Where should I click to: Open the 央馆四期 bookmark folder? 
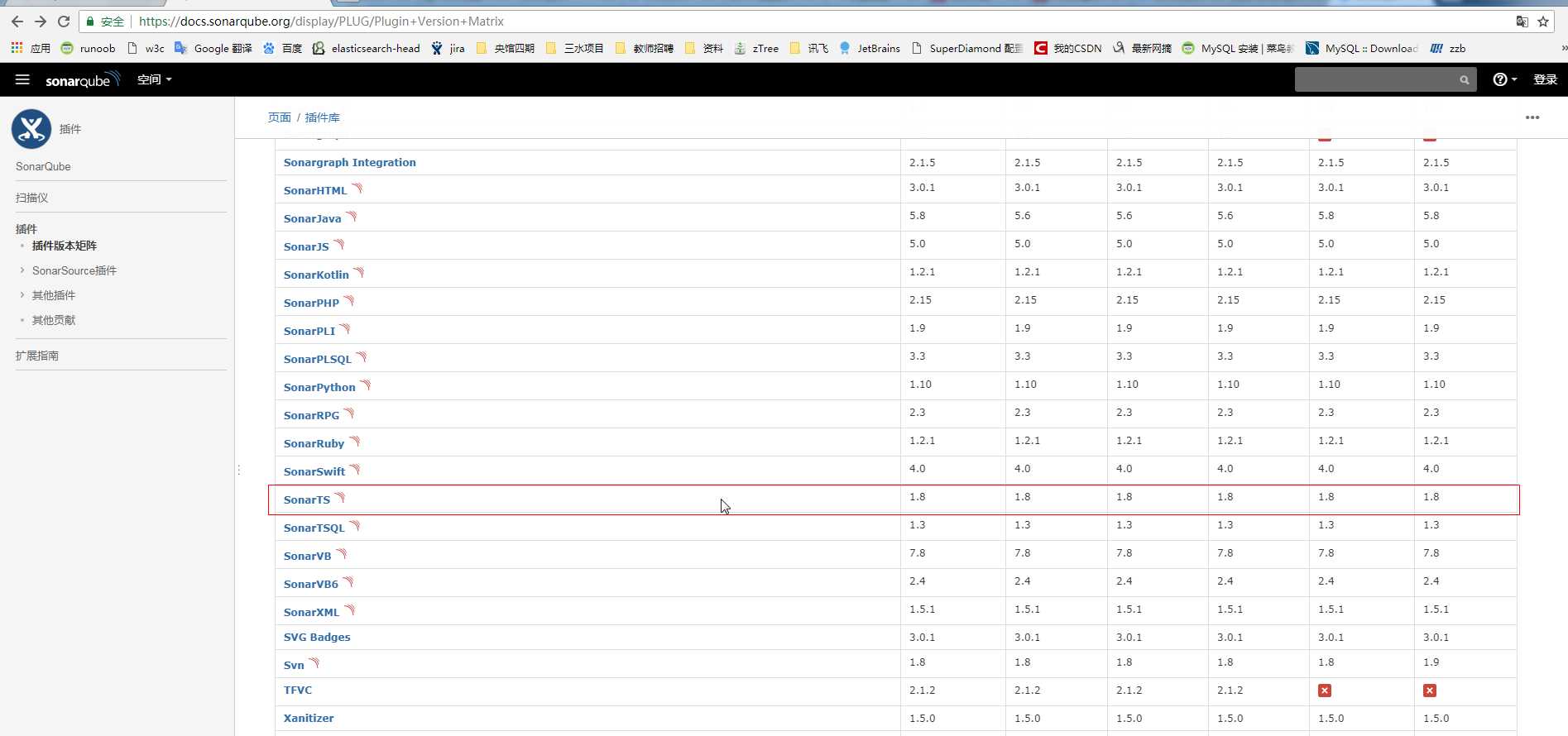pos(505,48)
